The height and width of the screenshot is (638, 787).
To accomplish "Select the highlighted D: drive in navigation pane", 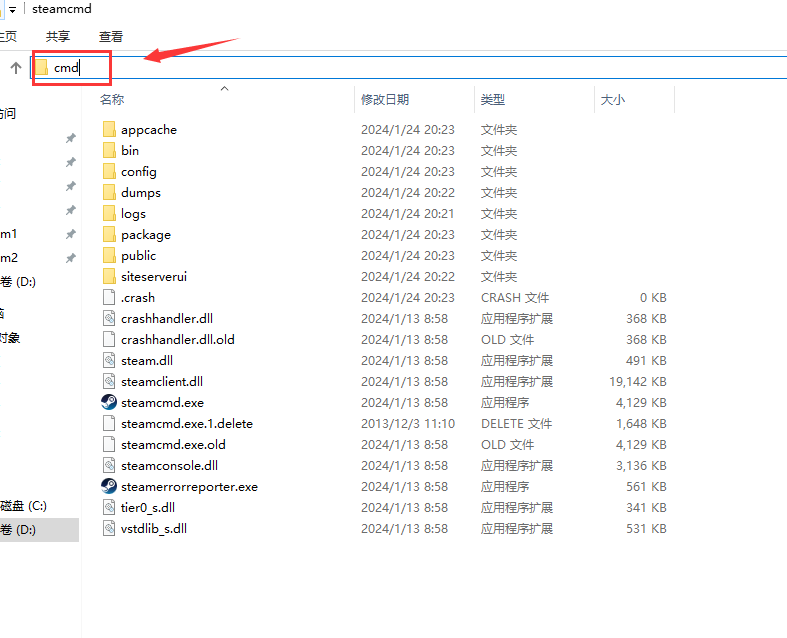I will click(39, 530).
